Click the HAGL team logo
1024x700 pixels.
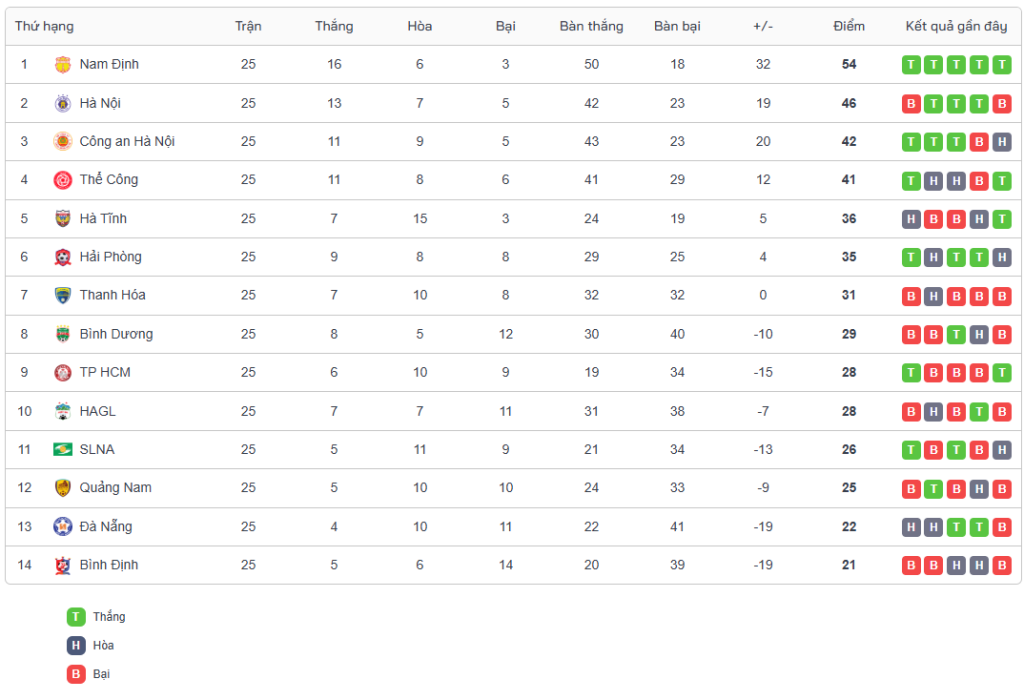point(63,411)
